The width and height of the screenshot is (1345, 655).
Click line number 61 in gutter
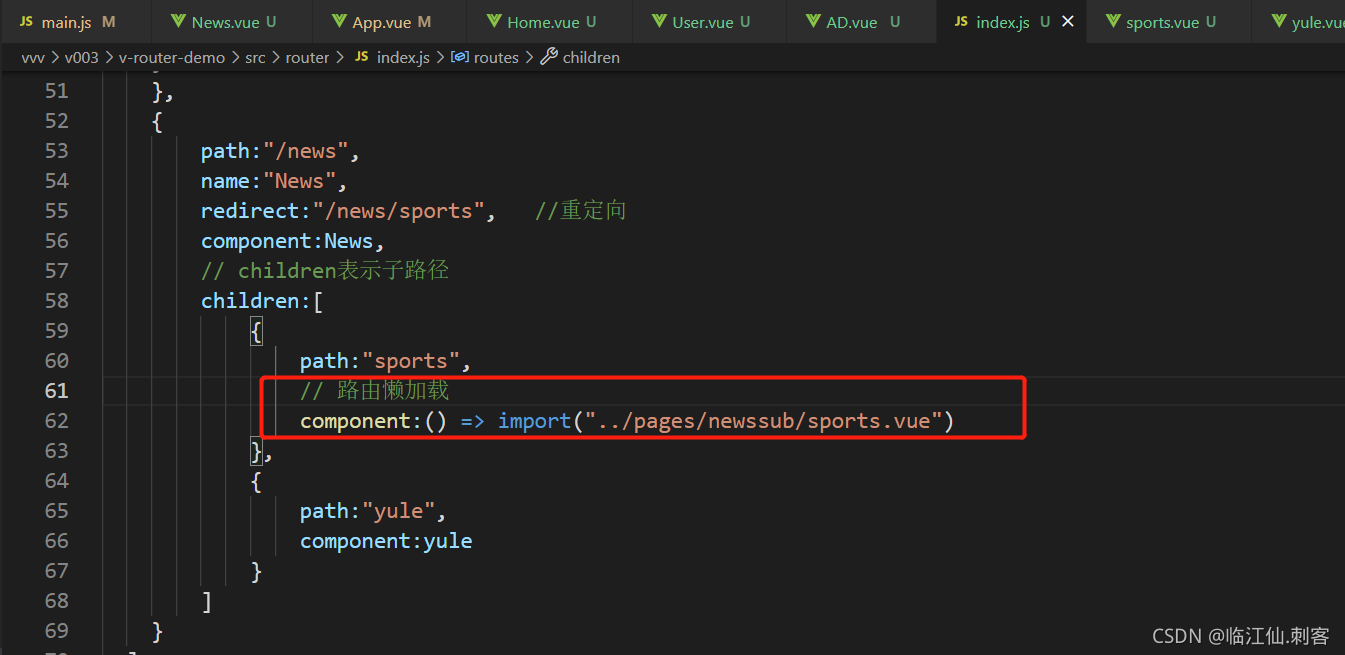point(57,391)
